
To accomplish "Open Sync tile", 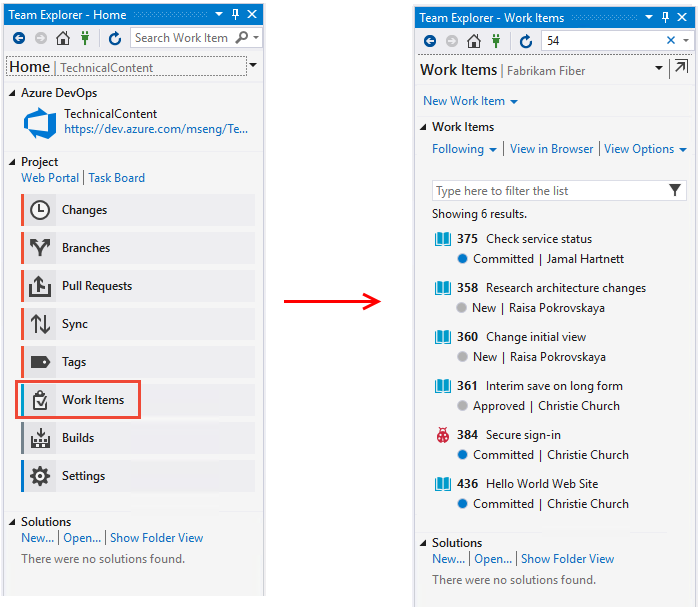I will tap(138, 324).
